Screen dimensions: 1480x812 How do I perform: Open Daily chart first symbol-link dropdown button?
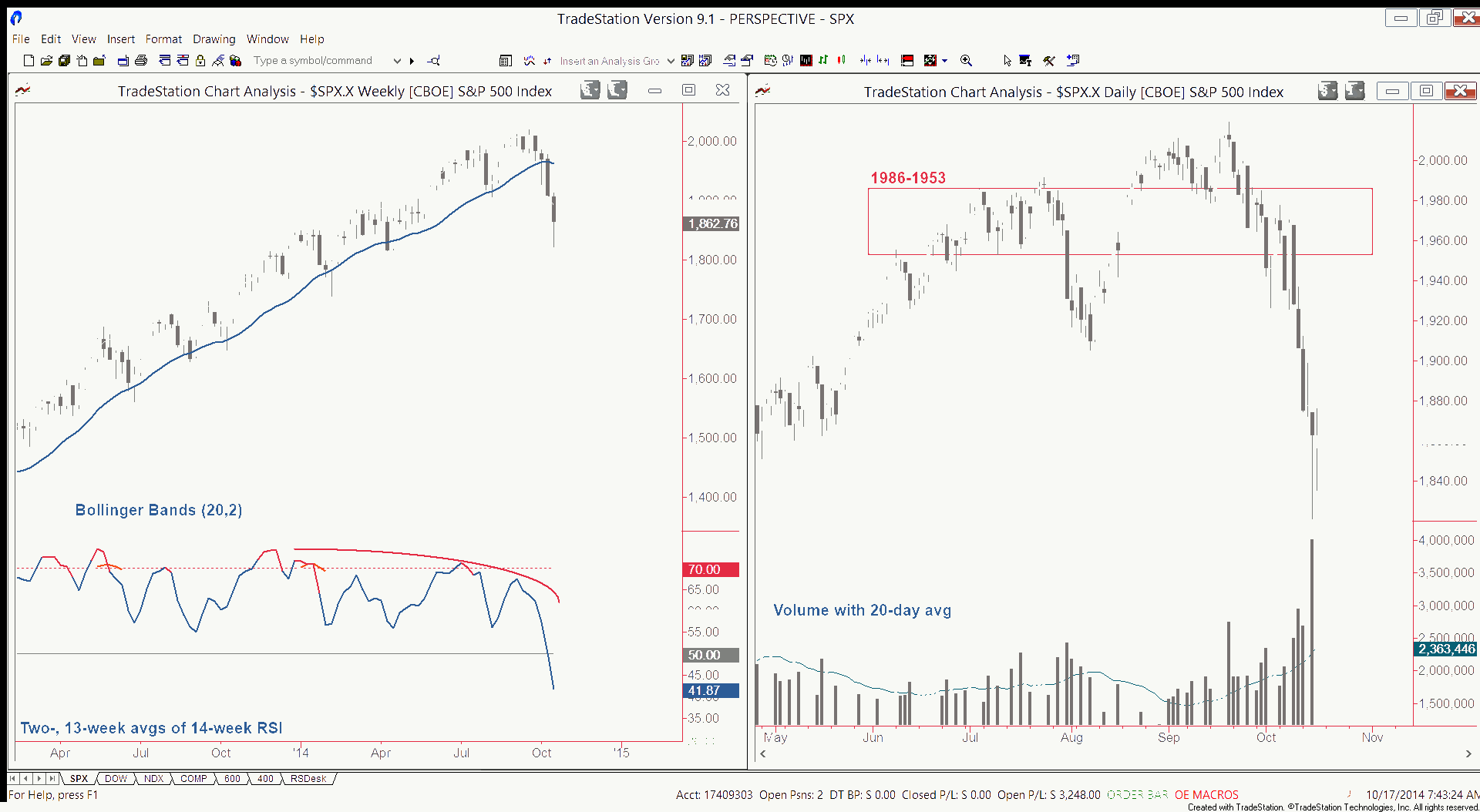pyautogui.click(x=1327, y=91)
